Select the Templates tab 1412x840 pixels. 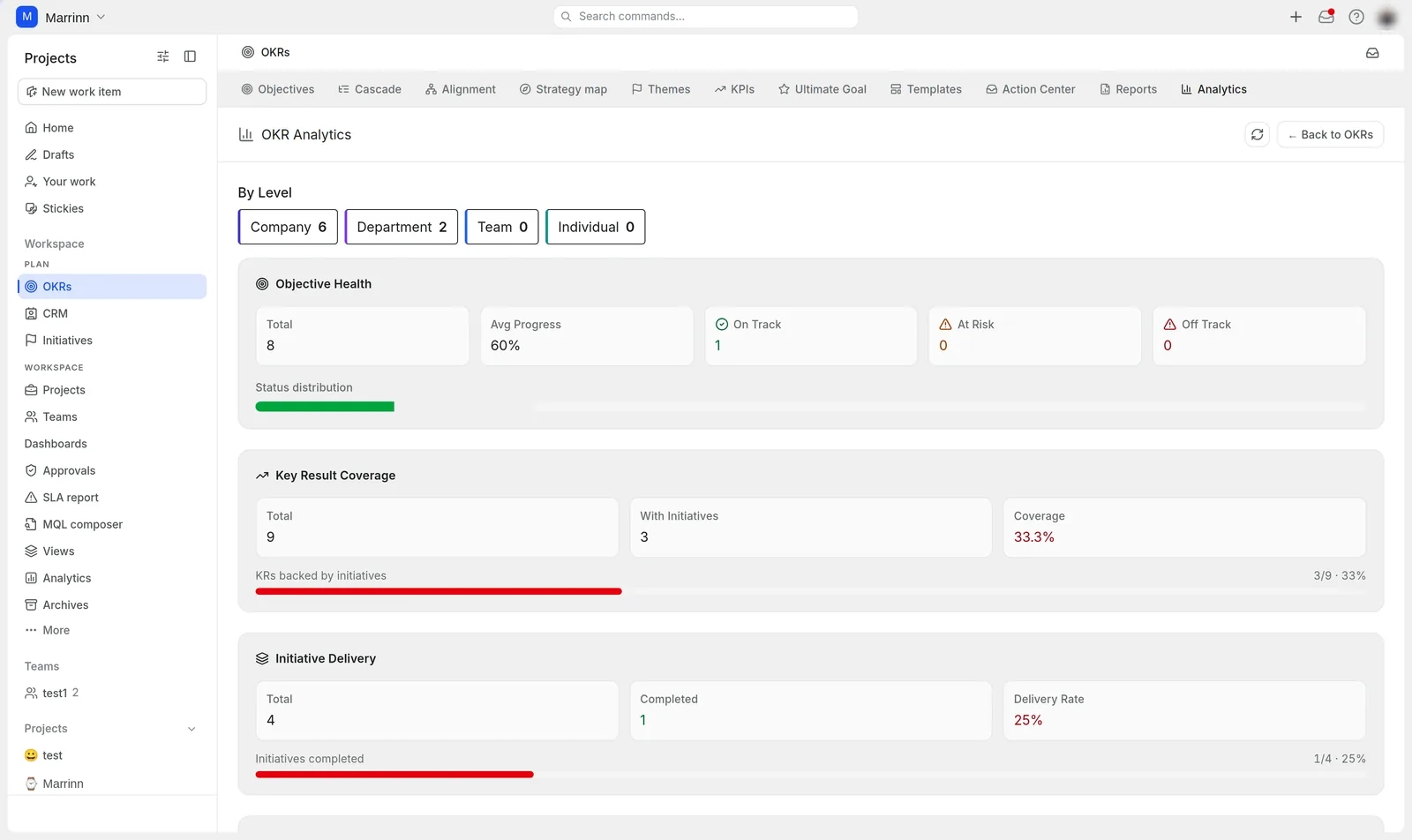[x=926, y=89]
